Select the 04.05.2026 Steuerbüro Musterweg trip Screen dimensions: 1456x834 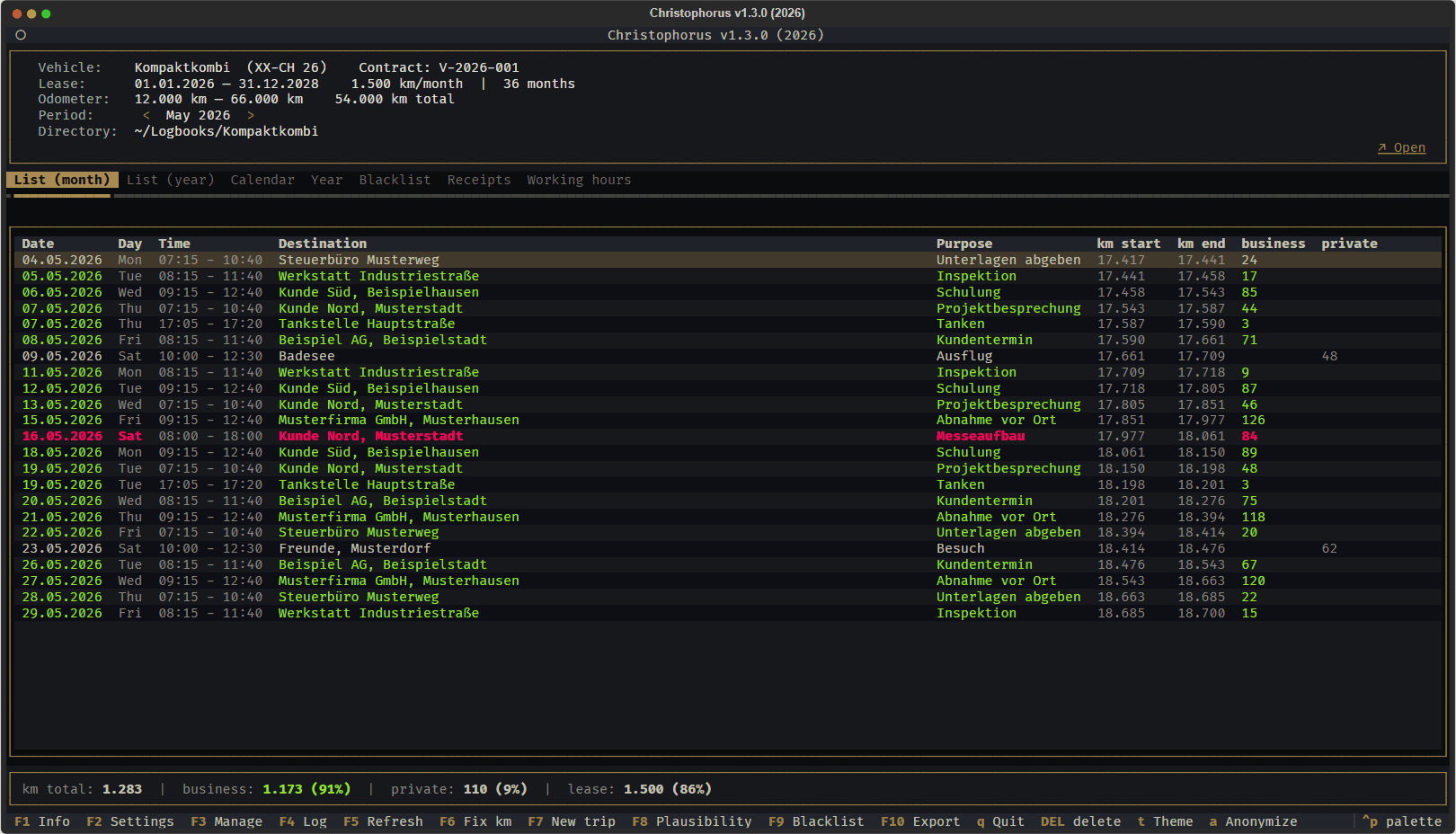[728, 260]
